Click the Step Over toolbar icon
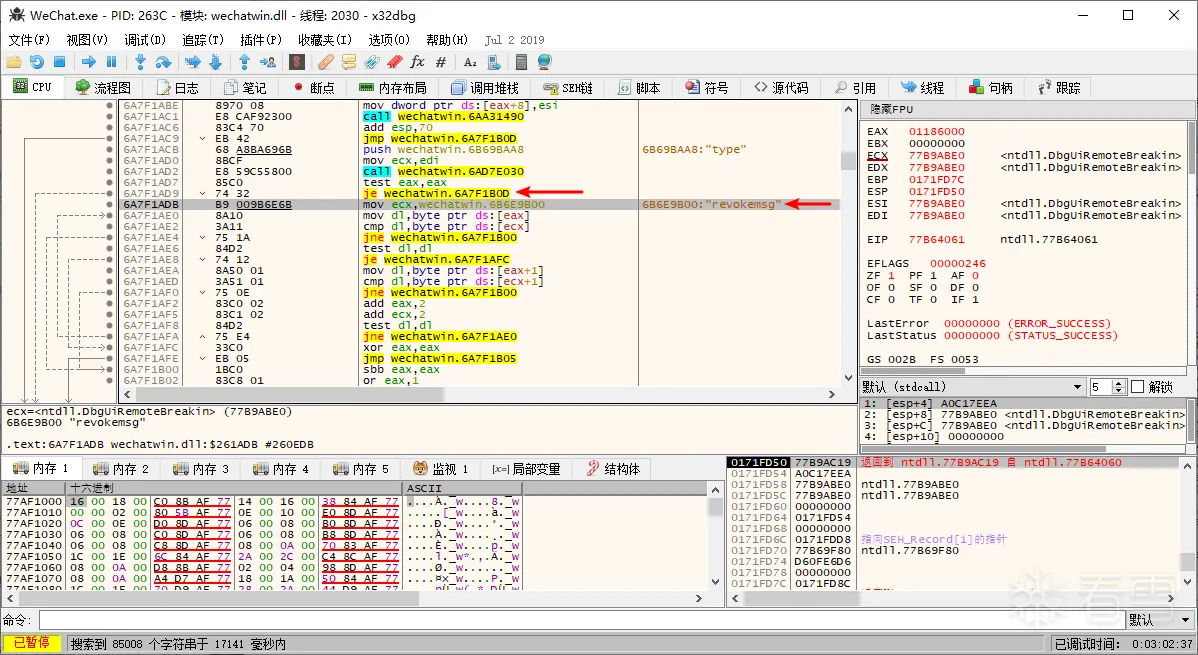The image size is (1198, 655). coord(164,62)
